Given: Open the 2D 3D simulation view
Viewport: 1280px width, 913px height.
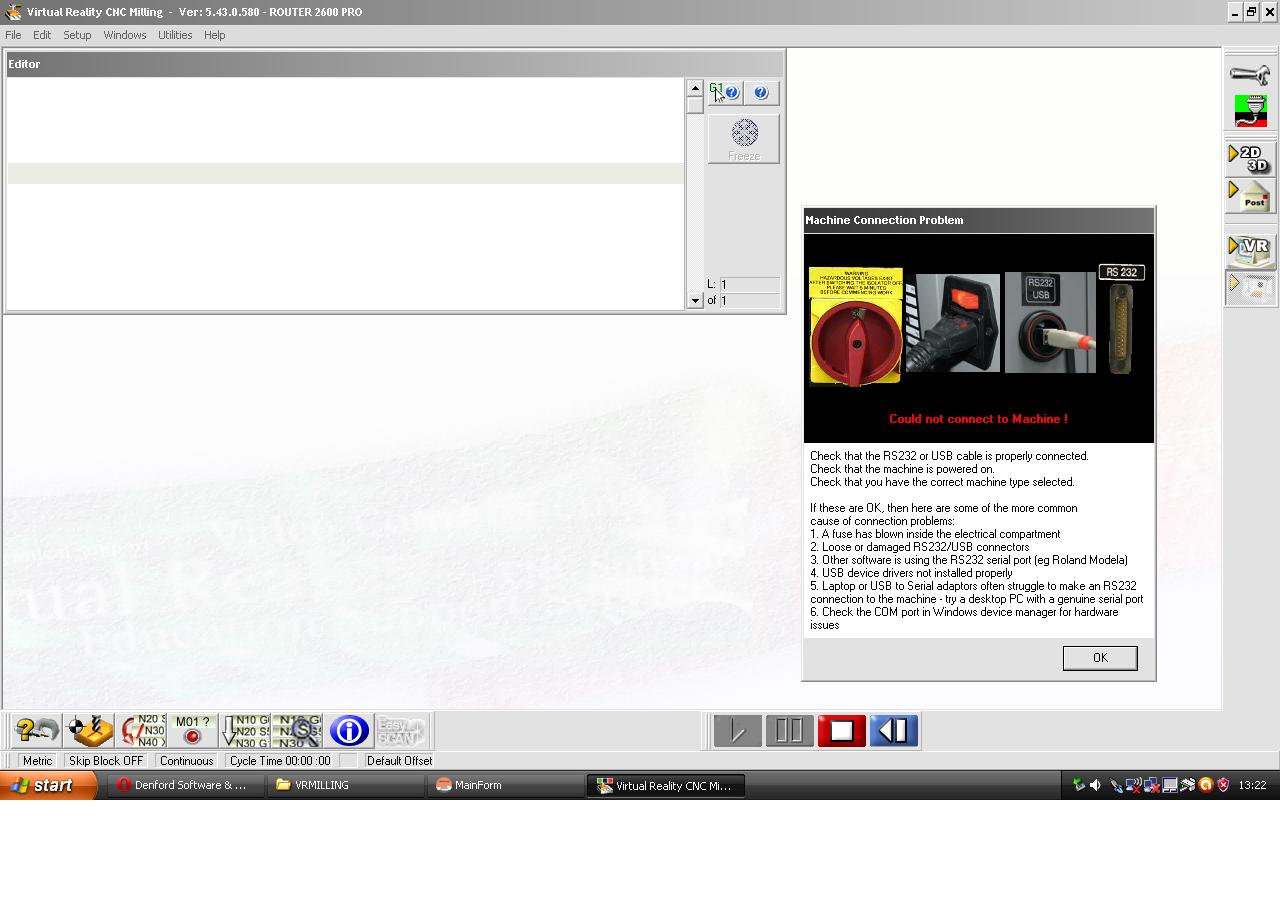Looking at the screenshot, I should 1250,159.
